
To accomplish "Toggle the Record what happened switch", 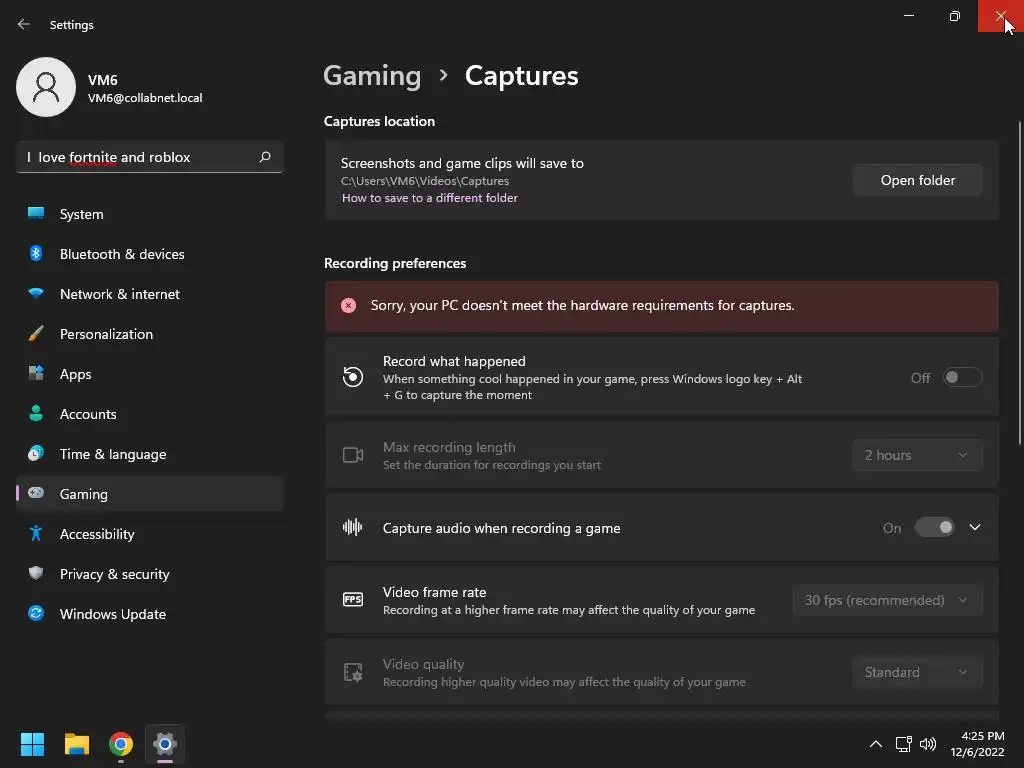I will [x=962, y=378].
